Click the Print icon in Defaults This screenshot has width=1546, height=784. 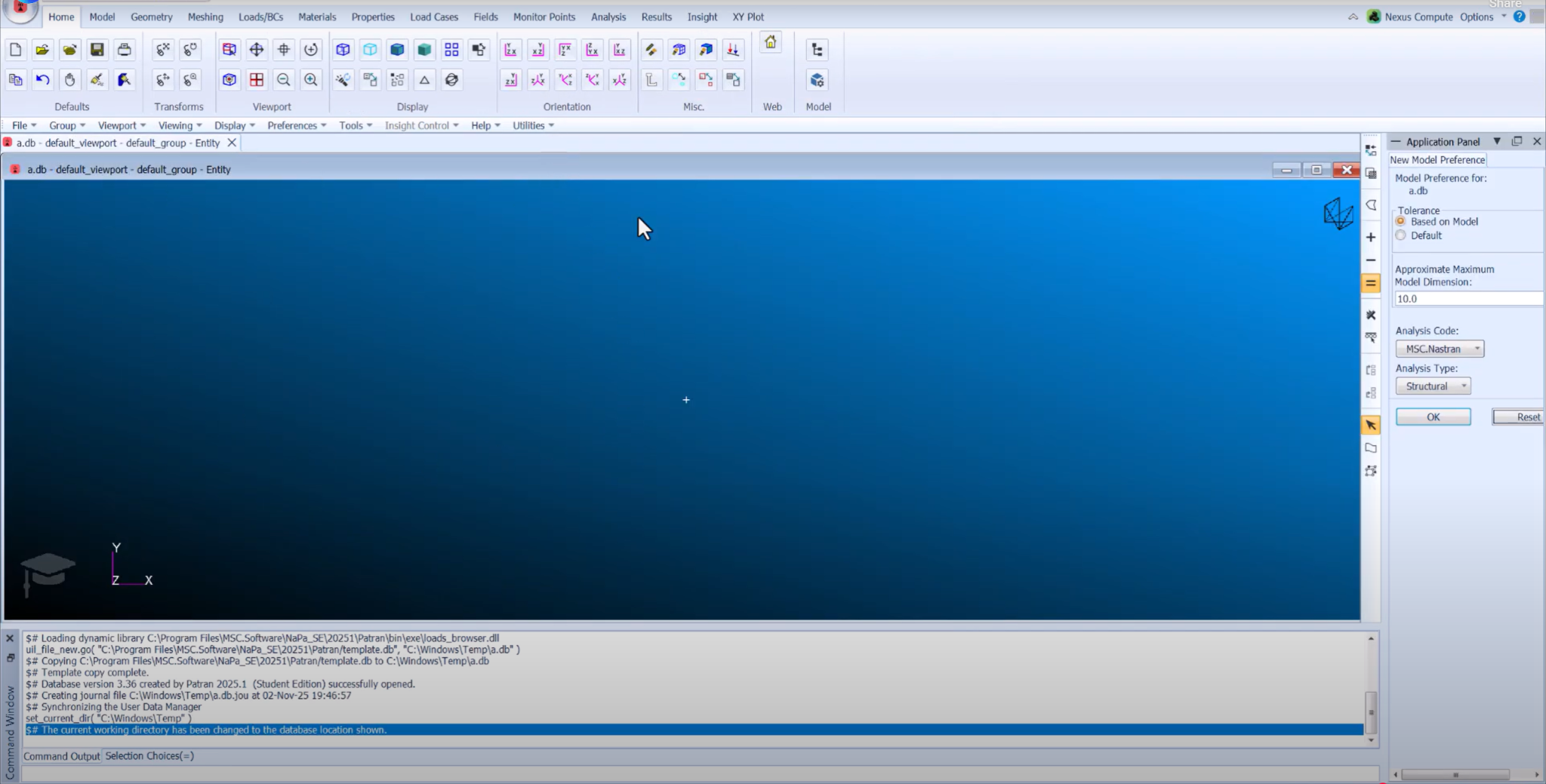pos(124,50)
